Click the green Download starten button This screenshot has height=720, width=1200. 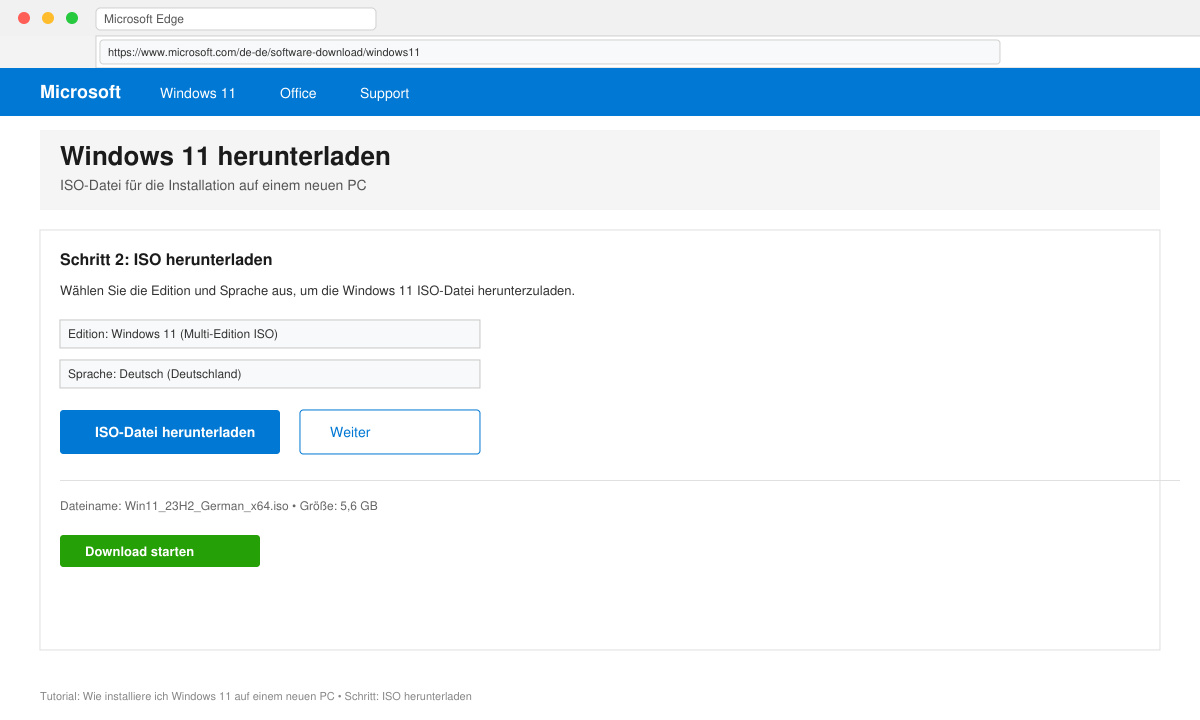160,551
